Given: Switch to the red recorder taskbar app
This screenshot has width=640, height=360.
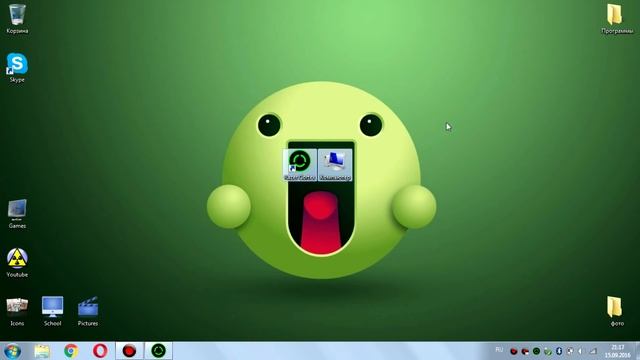Looking at the screenshot, I should [129, 351].
